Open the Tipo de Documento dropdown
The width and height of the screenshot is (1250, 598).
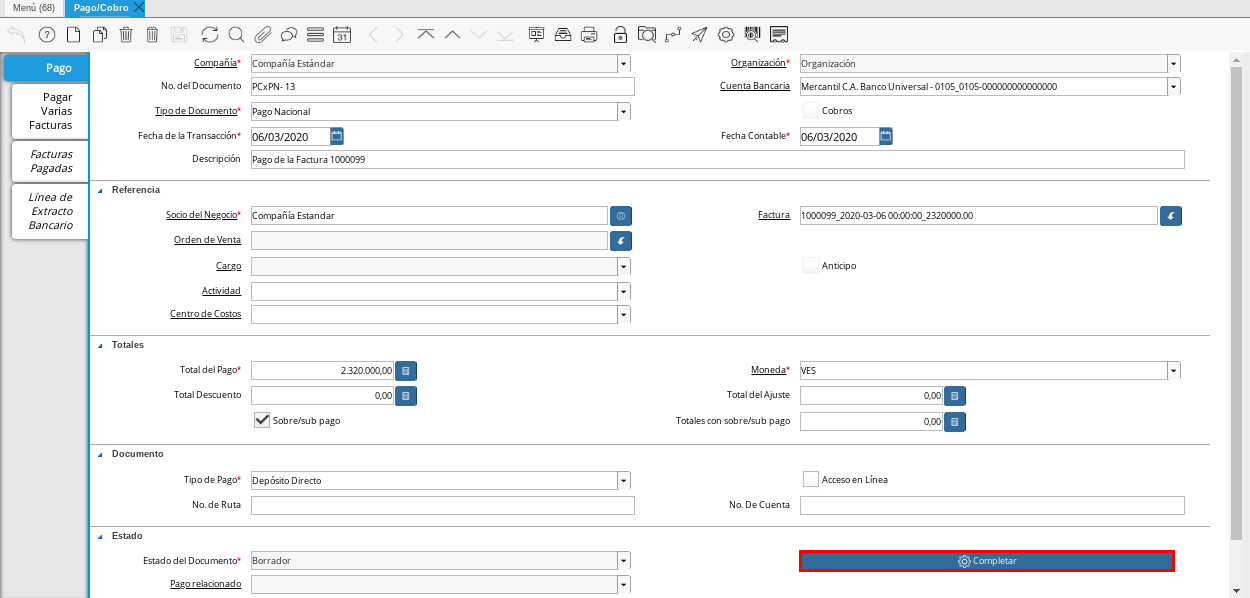point(624,111)
